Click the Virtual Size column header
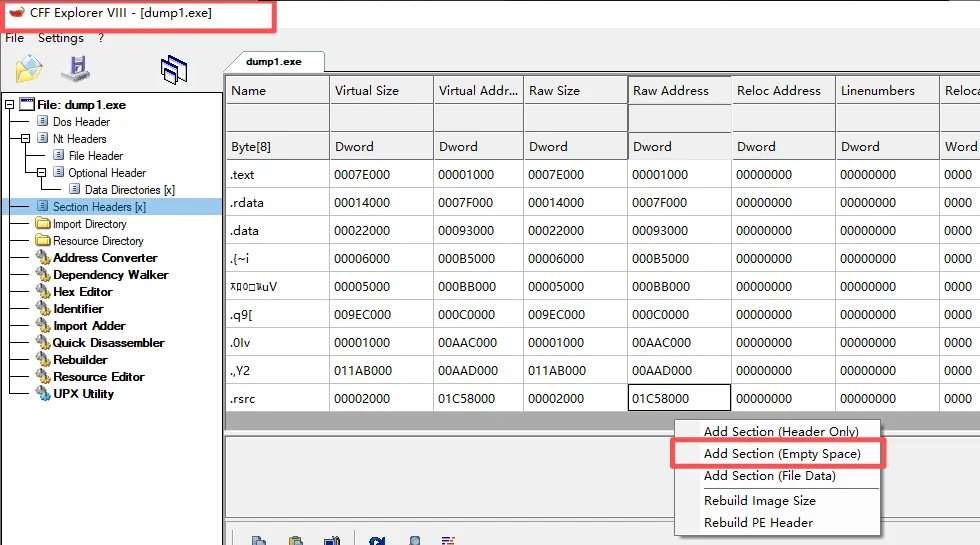 (x=381, y=90)
